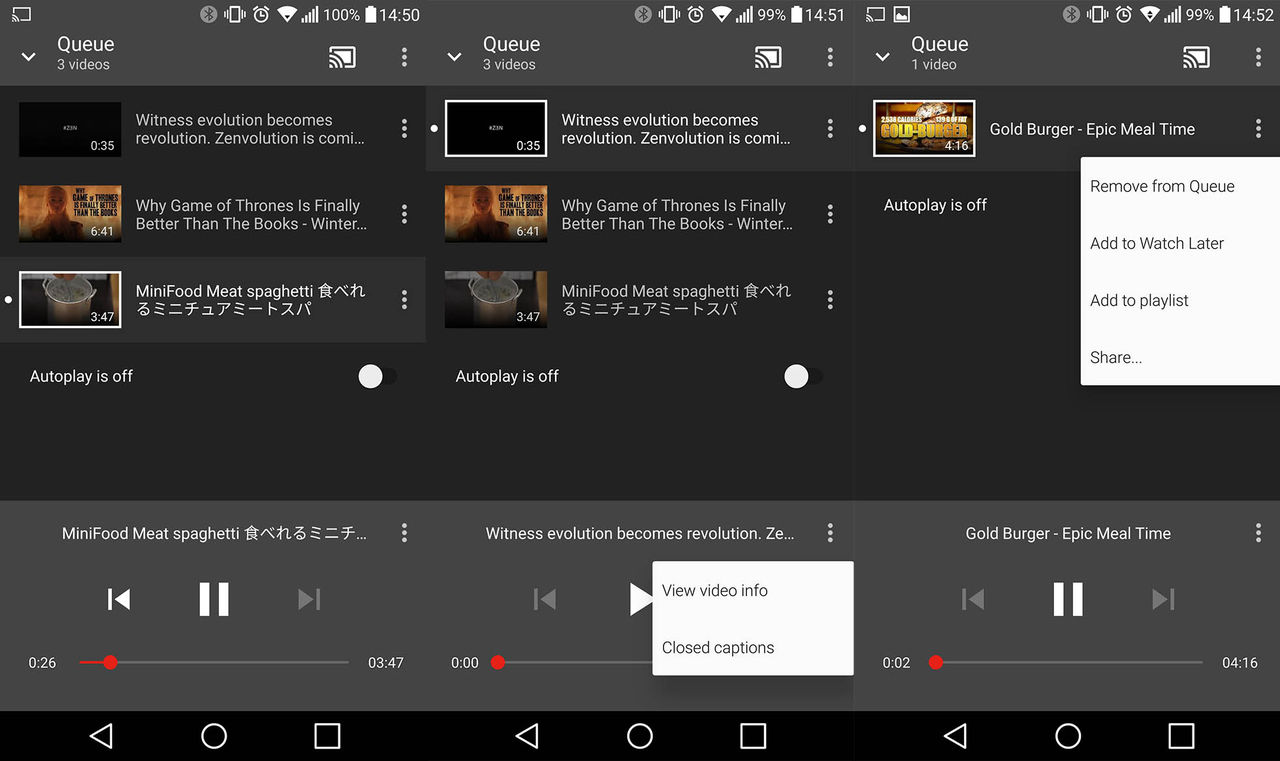Tap the Cast icon on the rightmost screen

coord(1194,57)
